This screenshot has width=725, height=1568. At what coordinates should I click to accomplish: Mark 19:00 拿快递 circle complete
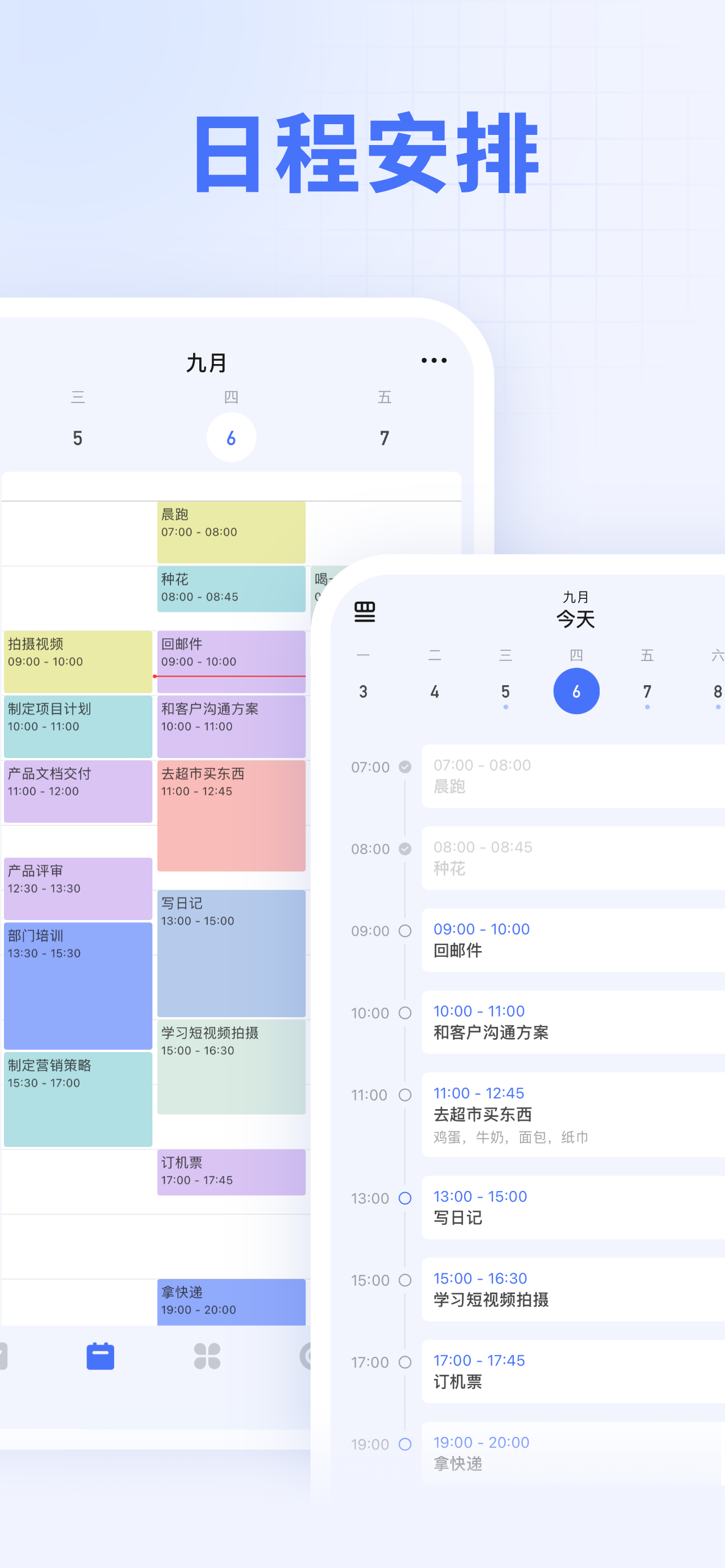point(405,1444)
